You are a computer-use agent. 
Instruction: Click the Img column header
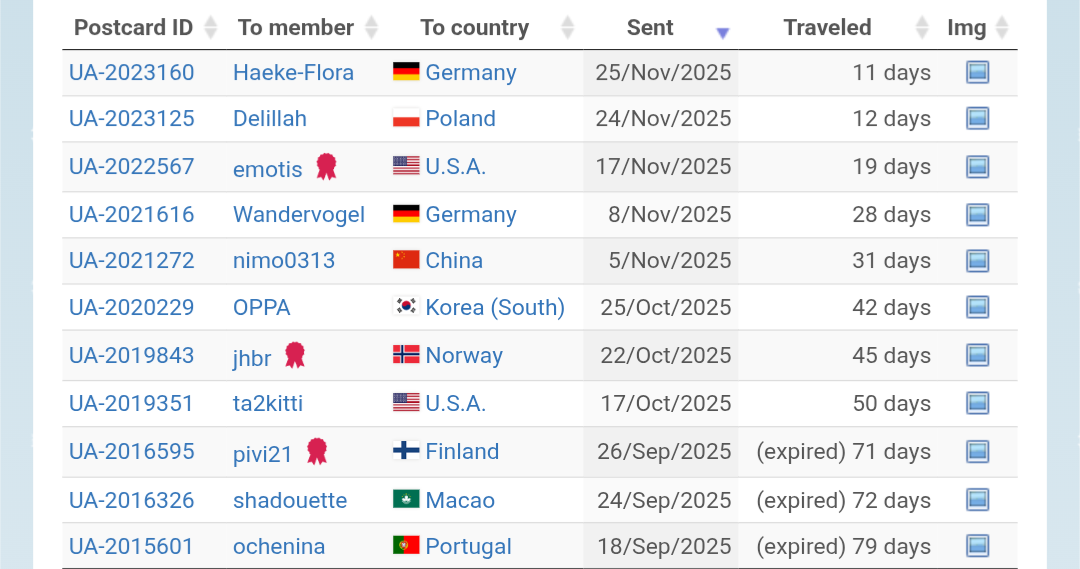(x=966, y=28)
